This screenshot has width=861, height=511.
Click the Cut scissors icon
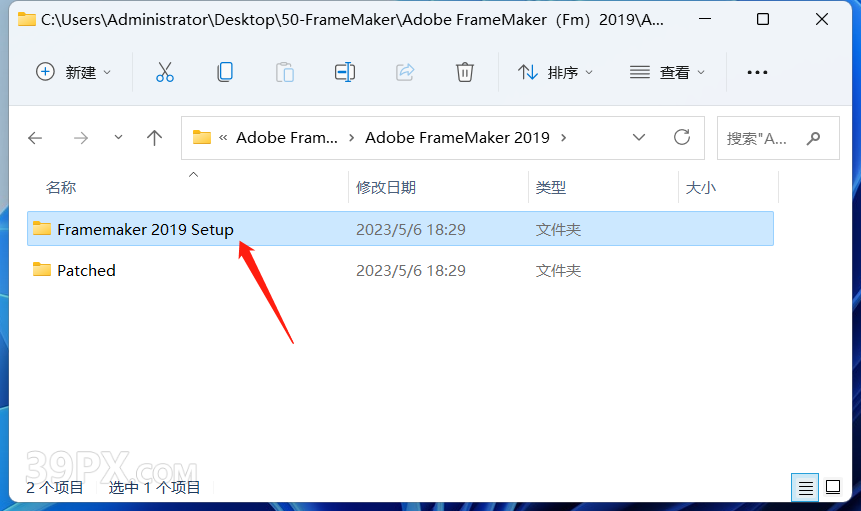[x=165, y=72]
